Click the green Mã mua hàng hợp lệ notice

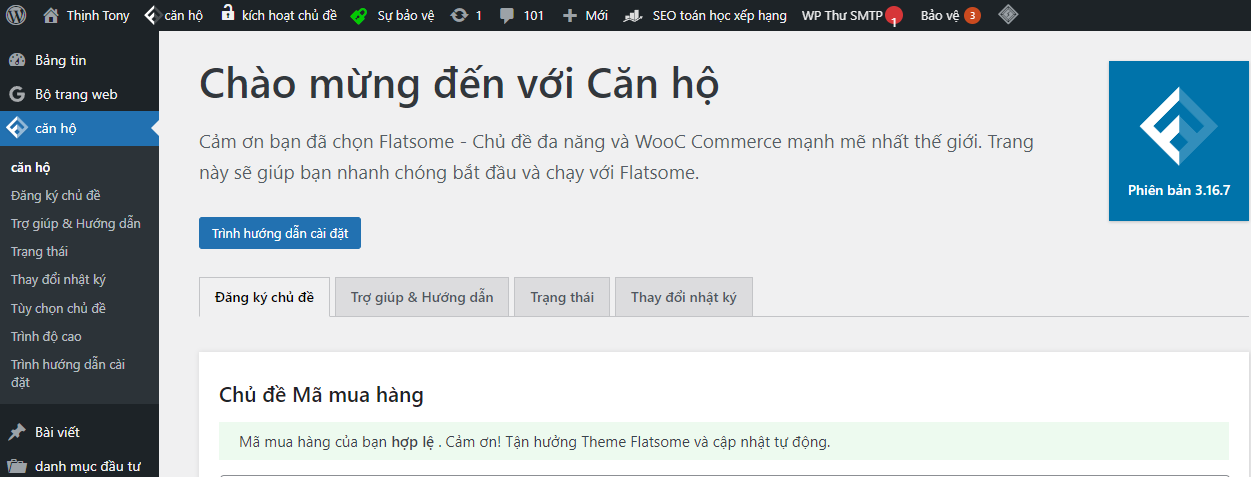tap(724, 441)
